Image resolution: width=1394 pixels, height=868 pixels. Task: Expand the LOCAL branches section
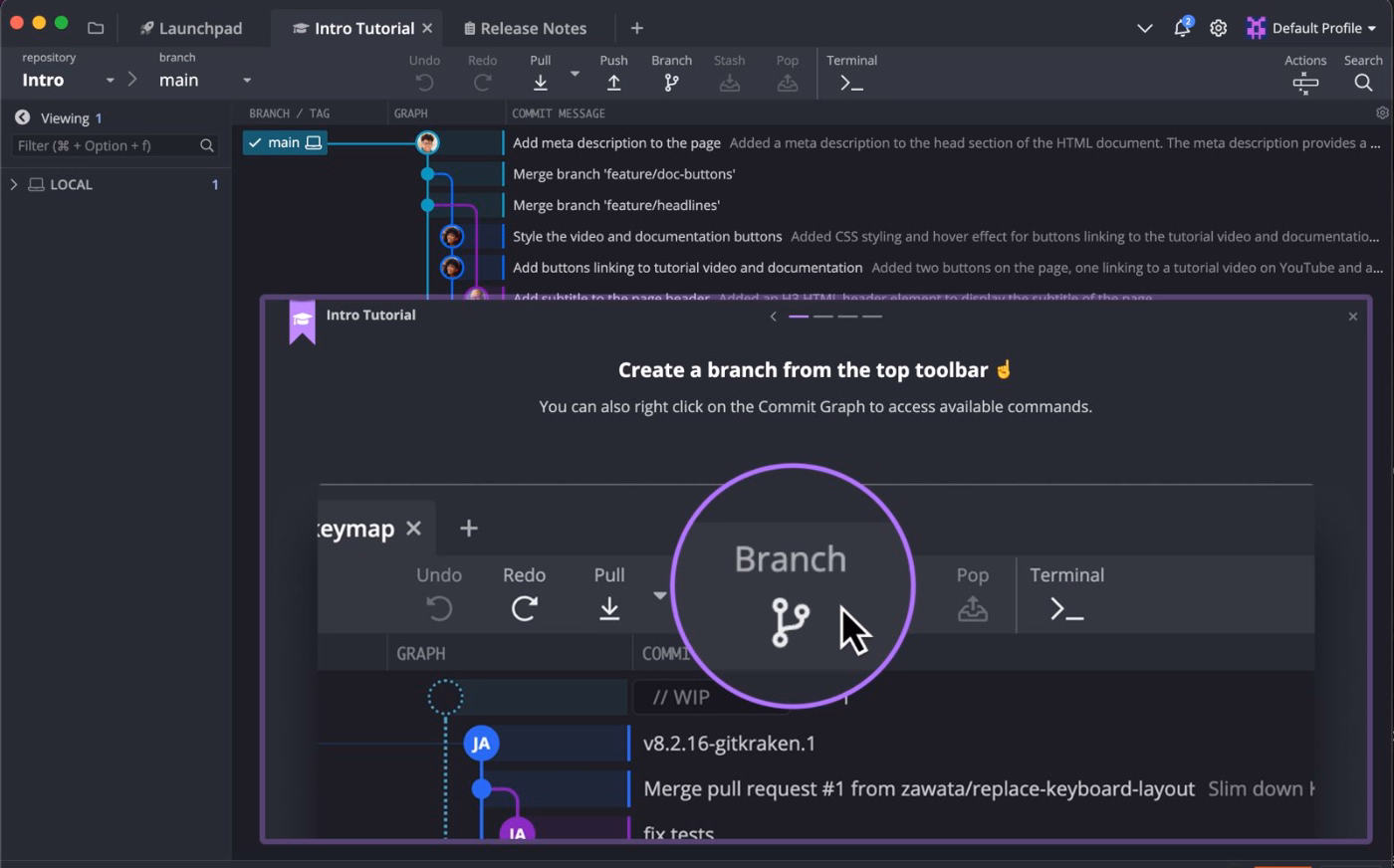tap(14, 184)
